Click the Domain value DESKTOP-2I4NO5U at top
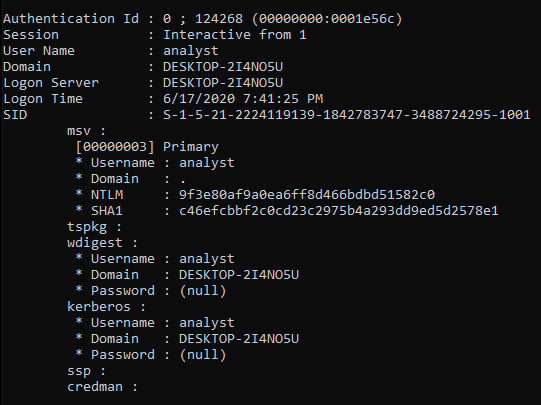 [223, 67]
